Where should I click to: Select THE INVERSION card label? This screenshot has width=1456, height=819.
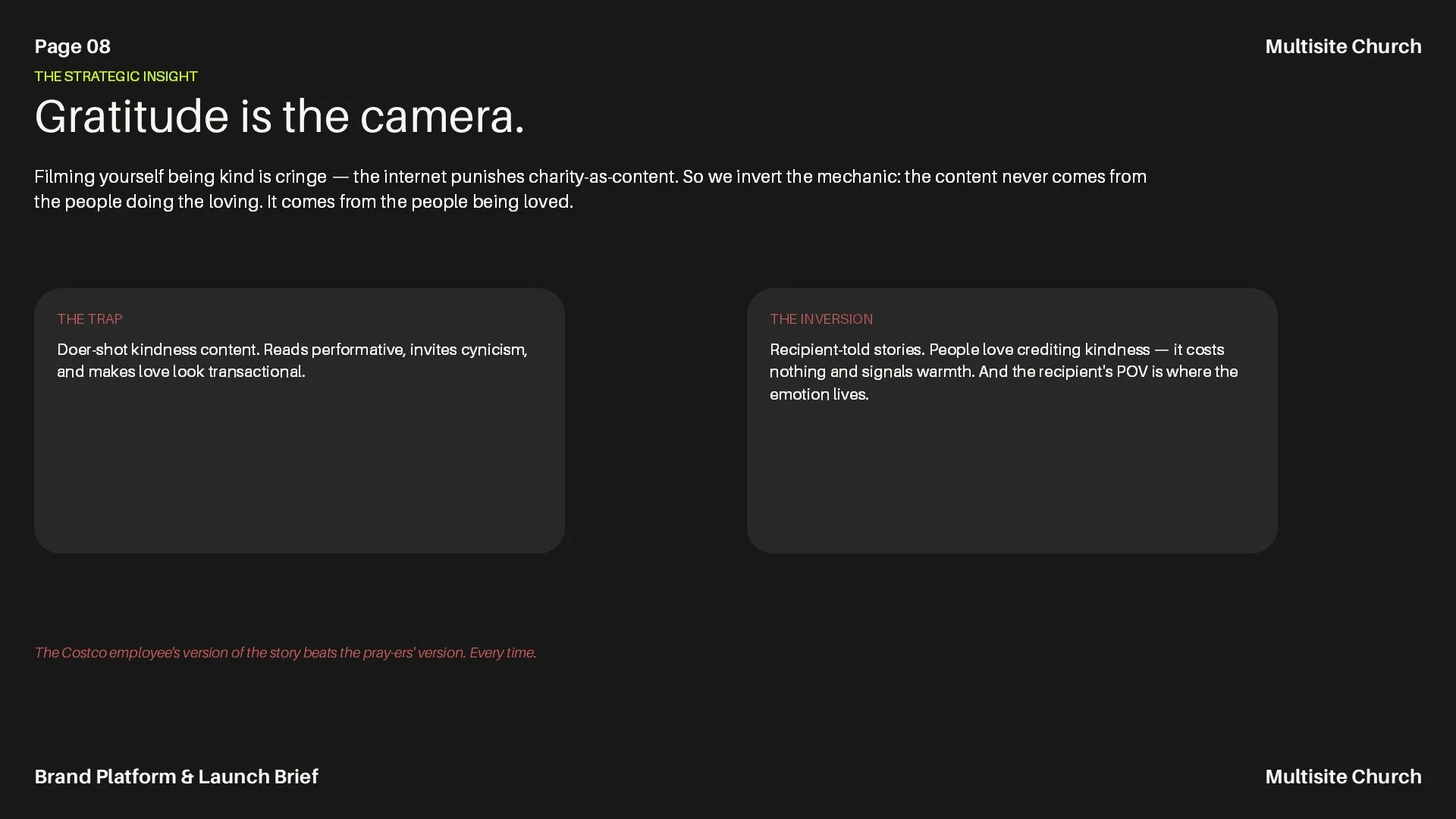tap(821, 319)
